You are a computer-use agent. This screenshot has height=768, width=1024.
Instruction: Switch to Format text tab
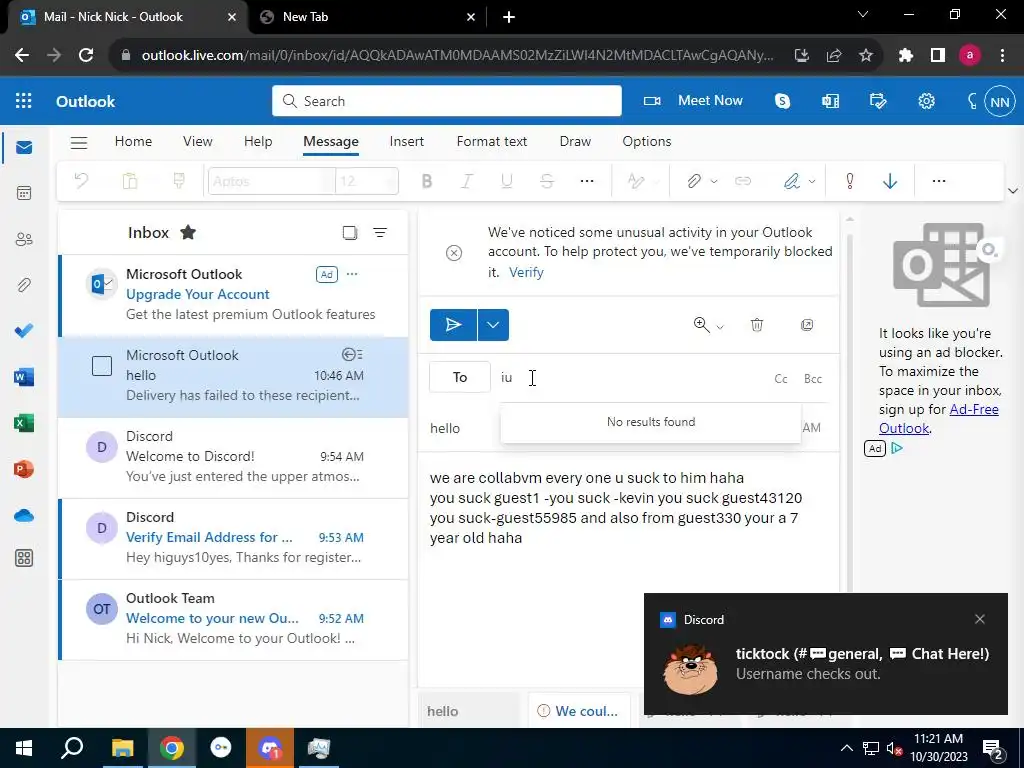coord(492,141)
